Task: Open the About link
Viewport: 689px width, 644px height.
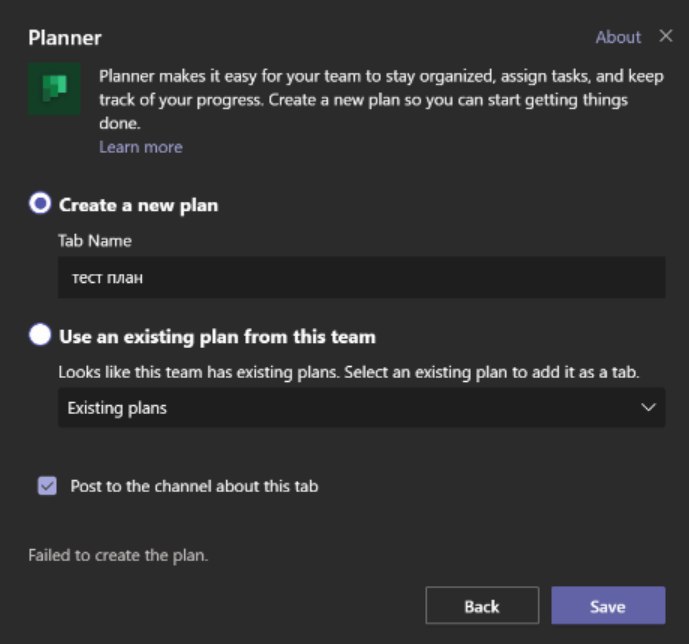Action: [618, 37]
